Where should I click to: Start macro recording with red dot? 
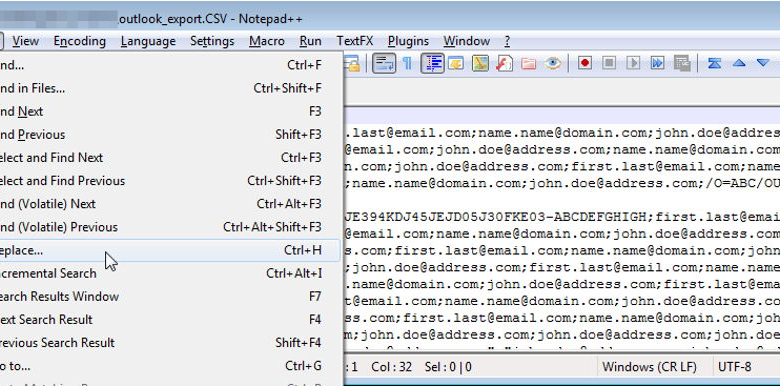[x=585, y=63]
